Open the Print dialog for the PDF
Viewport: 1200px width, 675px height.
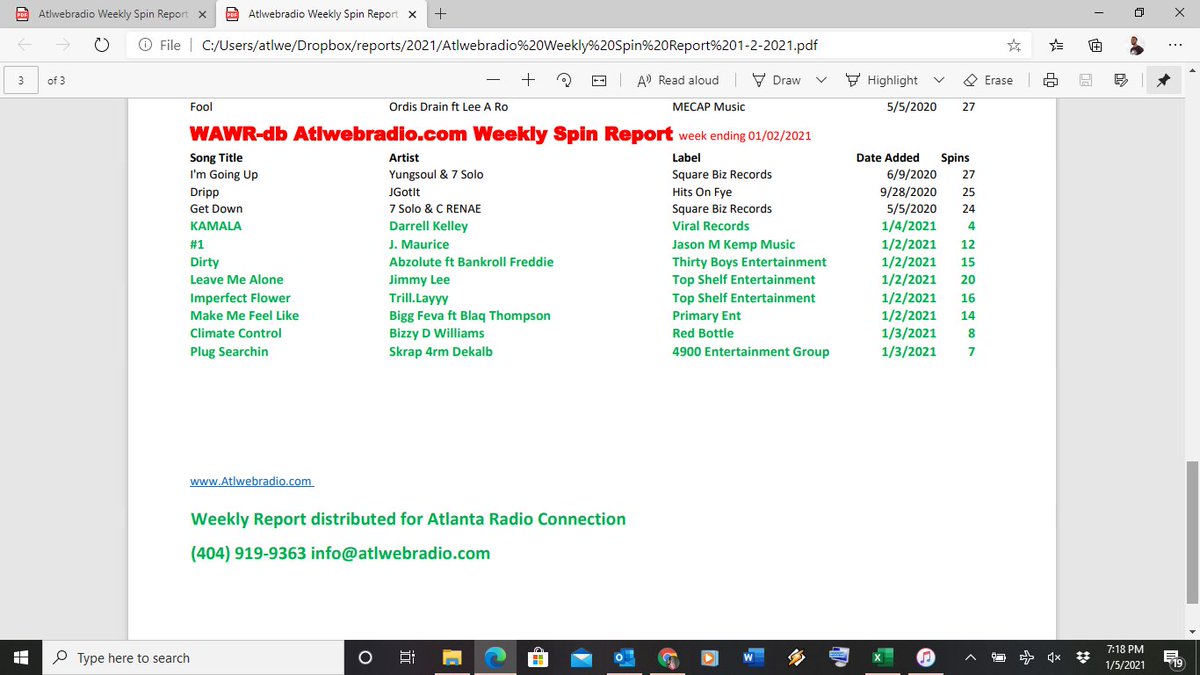click(x=1050, y=79)
